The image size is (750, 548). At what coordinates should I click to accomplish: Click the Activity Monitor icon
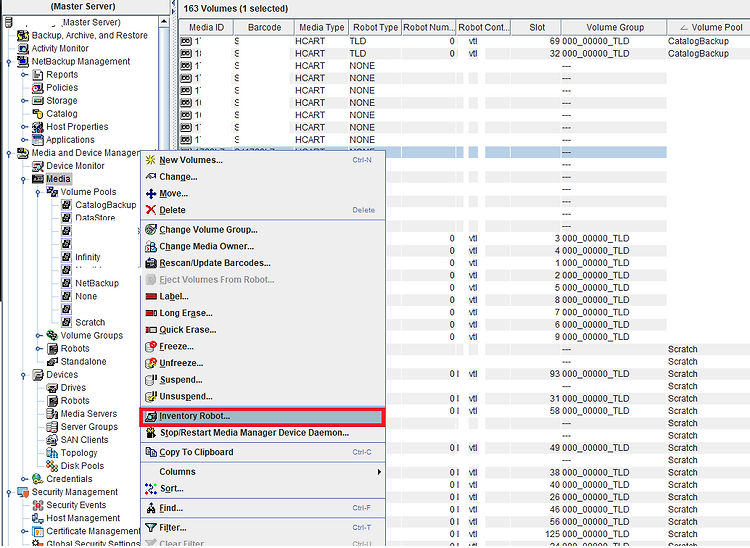tap(23, 48)
